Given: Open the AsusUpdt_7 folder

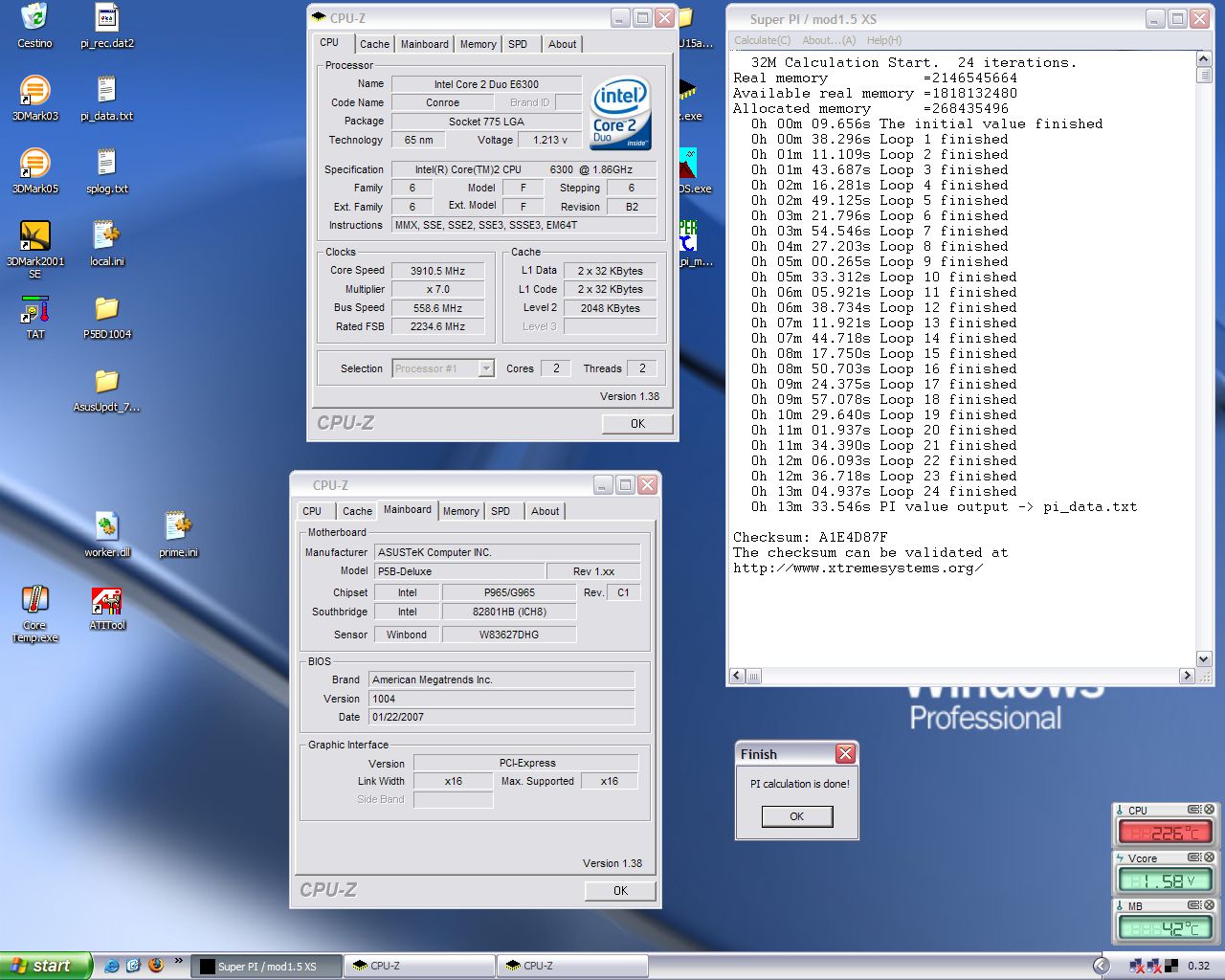Looking at the screenshot, I should (x=106, y=381).
